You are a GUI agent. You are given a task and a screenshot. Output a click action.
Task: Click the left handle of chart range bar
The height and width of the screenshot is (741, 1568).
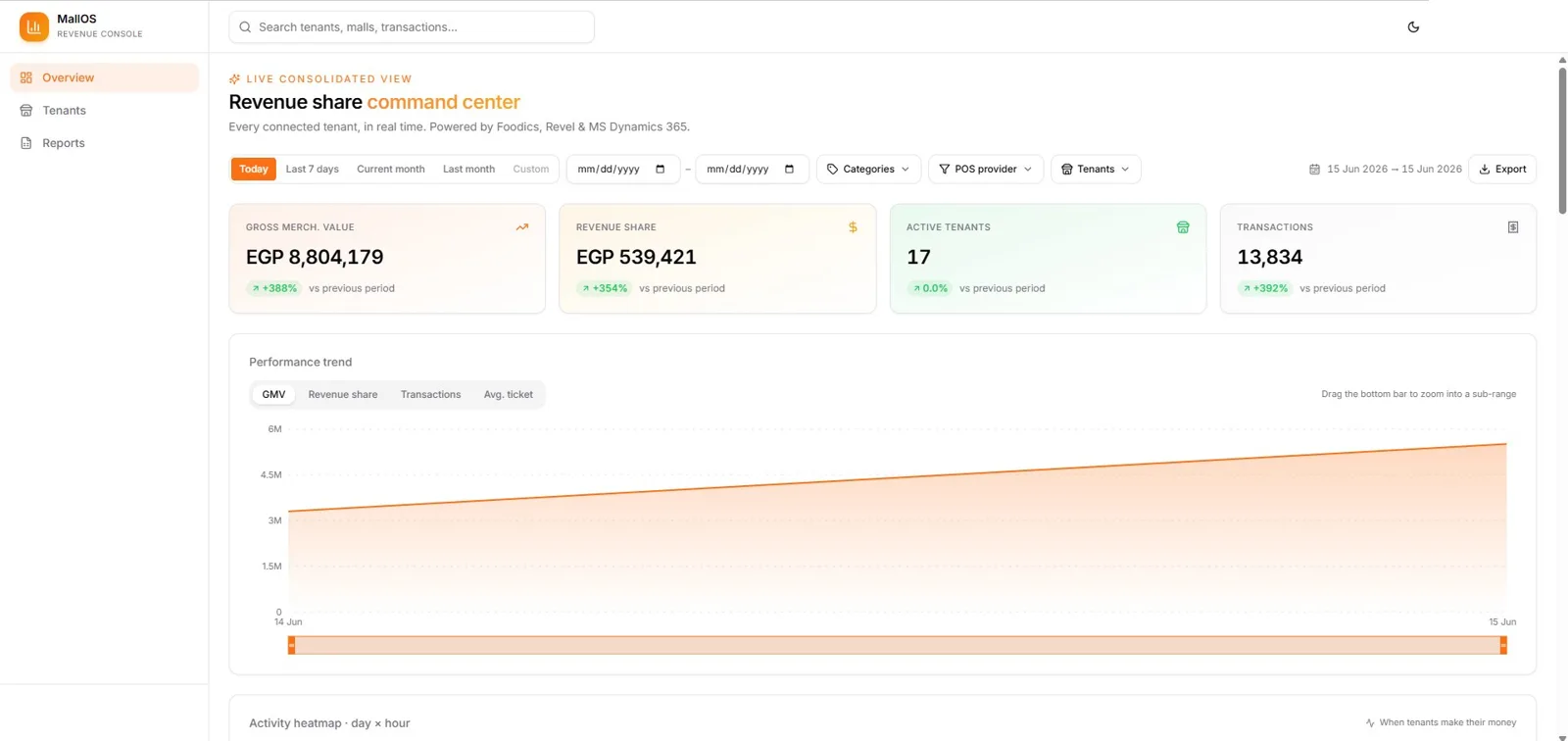tap(291, 645)
